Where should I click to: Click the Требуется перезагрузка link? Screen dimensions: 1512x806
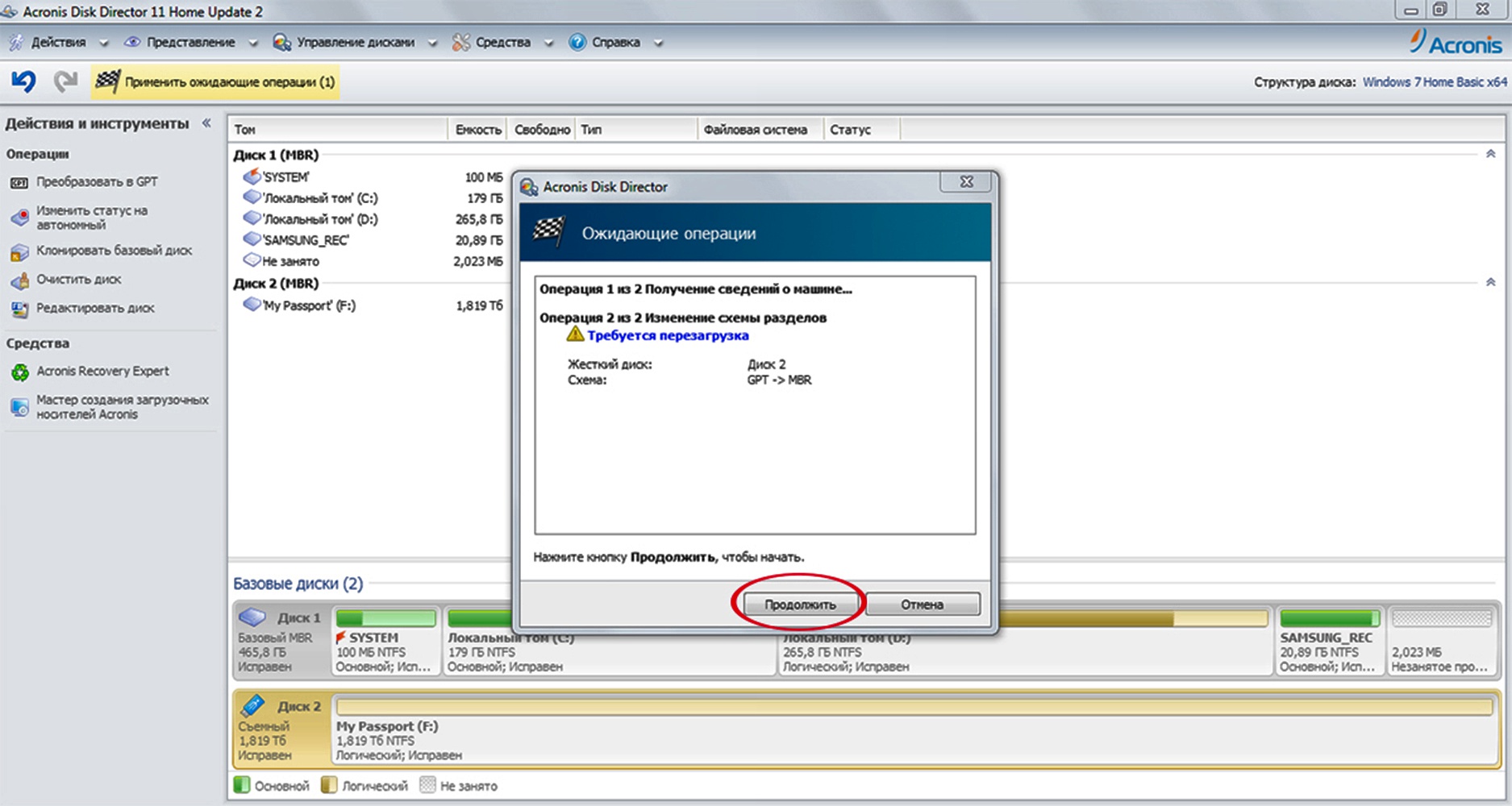[668, 335]
